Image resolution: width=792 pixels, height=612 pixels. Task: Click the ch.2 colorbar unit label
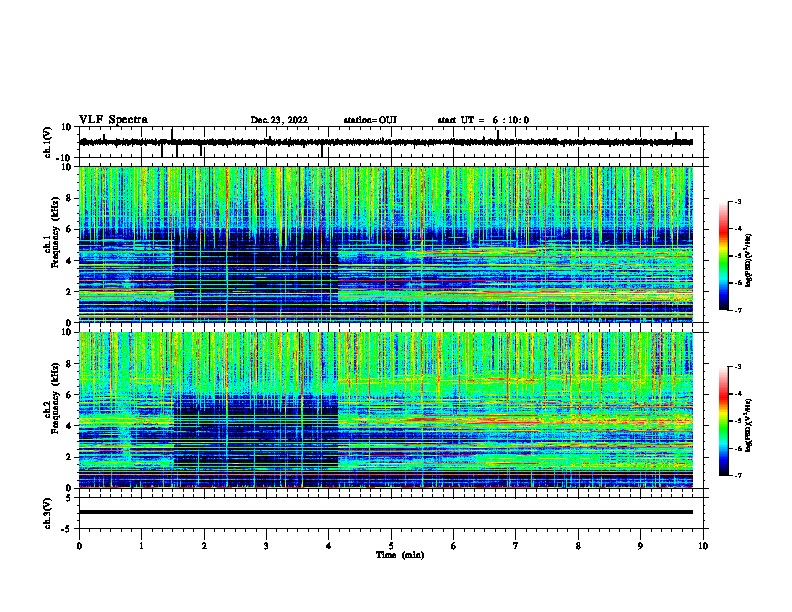pos(749,425)
